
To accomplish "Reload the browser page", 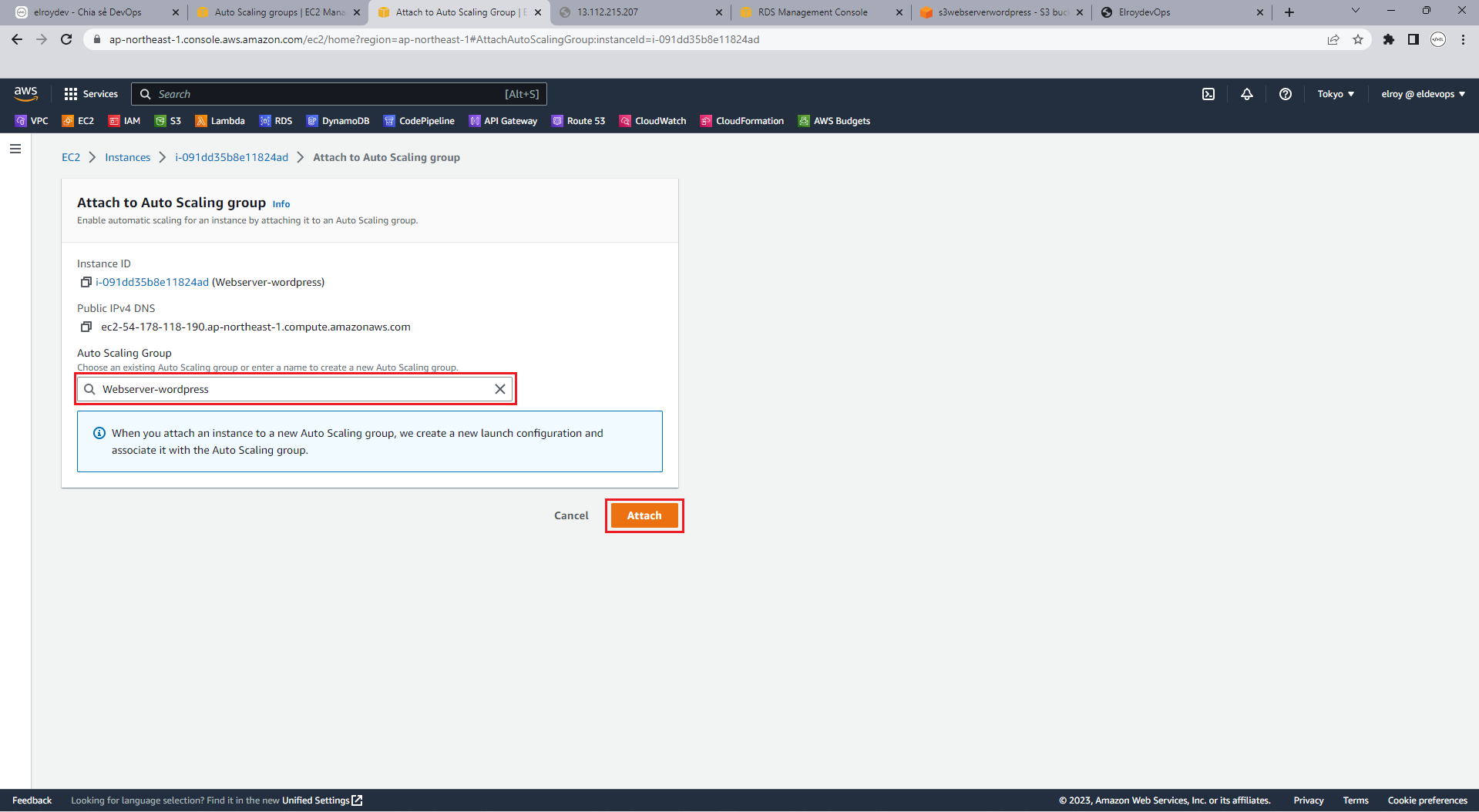I will [66, 39].
